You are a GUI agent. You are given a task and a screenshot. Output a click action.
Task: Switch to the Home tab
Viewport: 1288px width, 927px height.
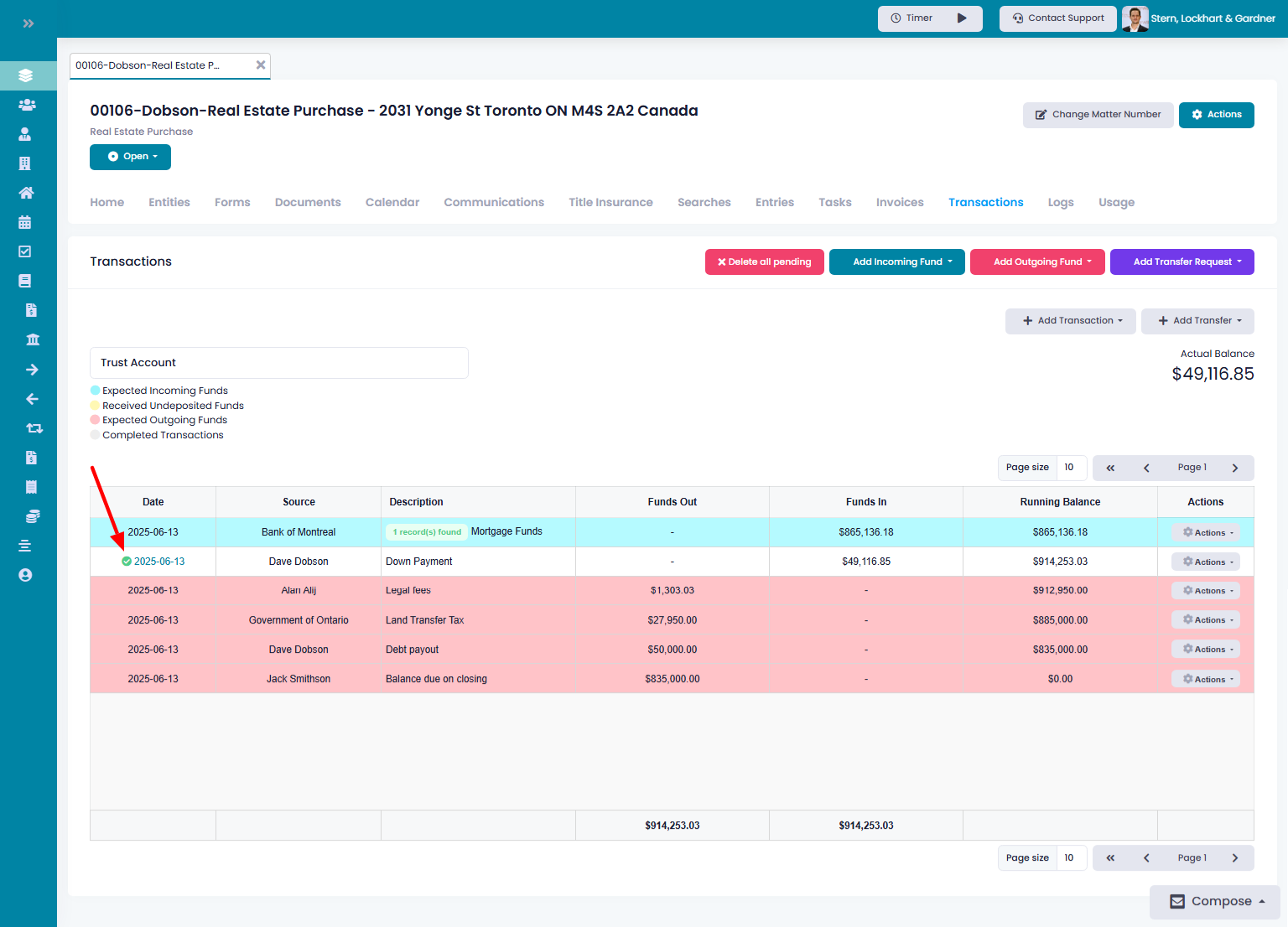[107, 202]
